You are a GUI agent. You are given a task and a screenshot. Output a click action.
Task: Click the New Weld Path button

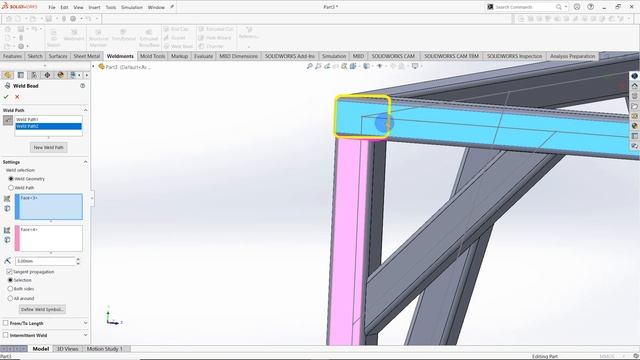coord(49,147)
